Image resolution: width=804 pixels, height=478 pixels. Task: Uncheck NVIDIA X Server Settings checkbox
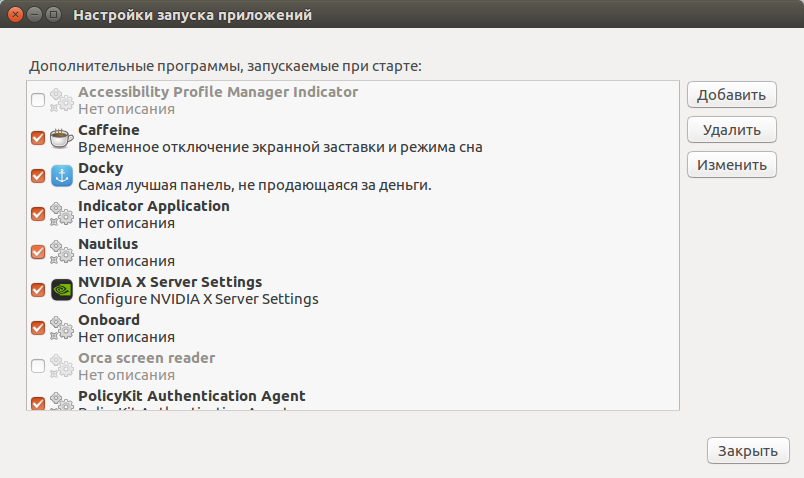pyautogui.click(x=38, y=290)
